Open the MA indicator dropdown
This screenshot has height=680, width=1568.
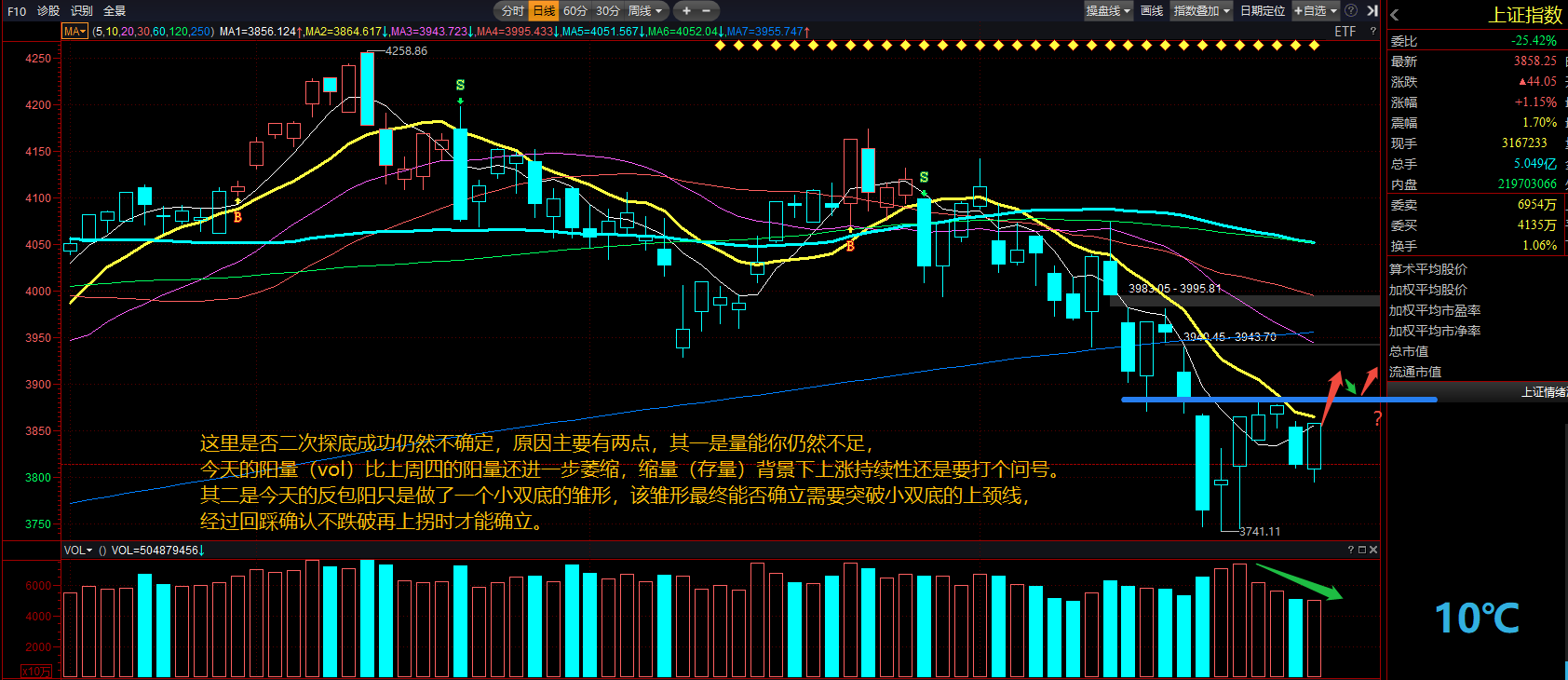click(x=74, y=32)
